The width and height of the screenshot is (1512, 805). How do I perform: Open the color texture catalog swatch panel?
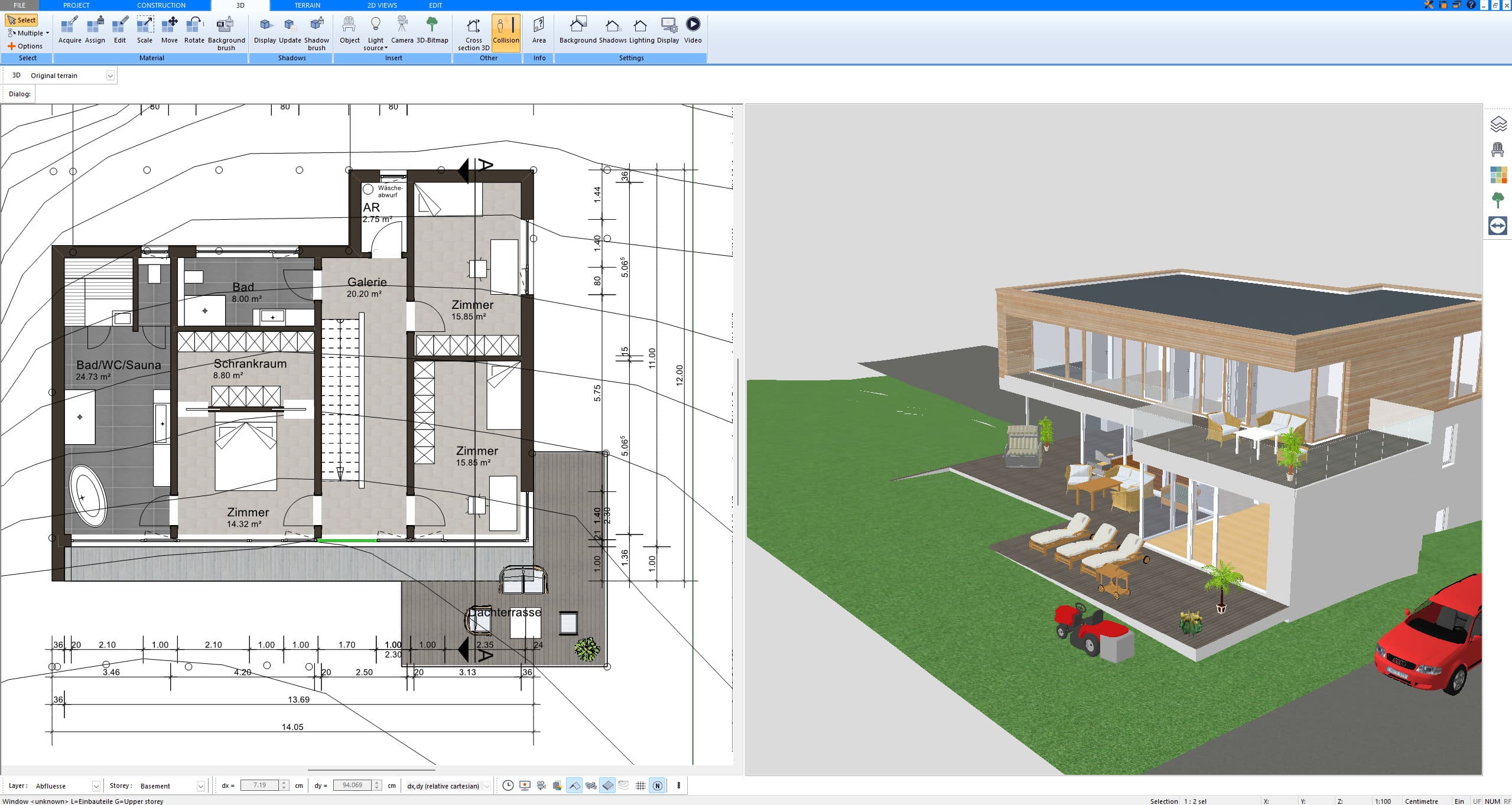(1498, 174)
